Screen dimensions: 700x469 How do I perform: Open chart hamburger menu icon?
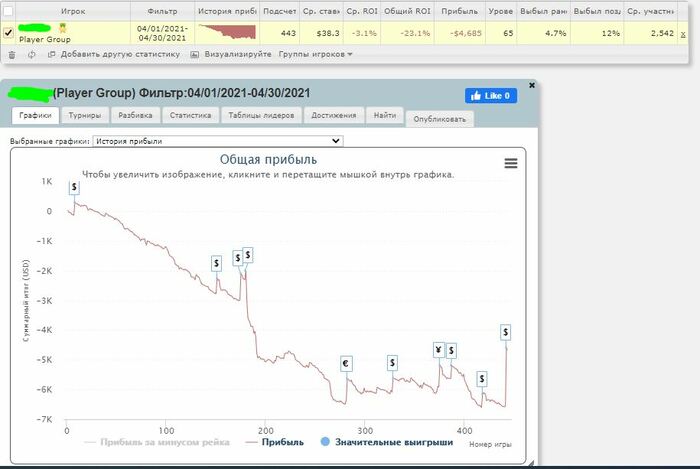click(x=511, y=163)
